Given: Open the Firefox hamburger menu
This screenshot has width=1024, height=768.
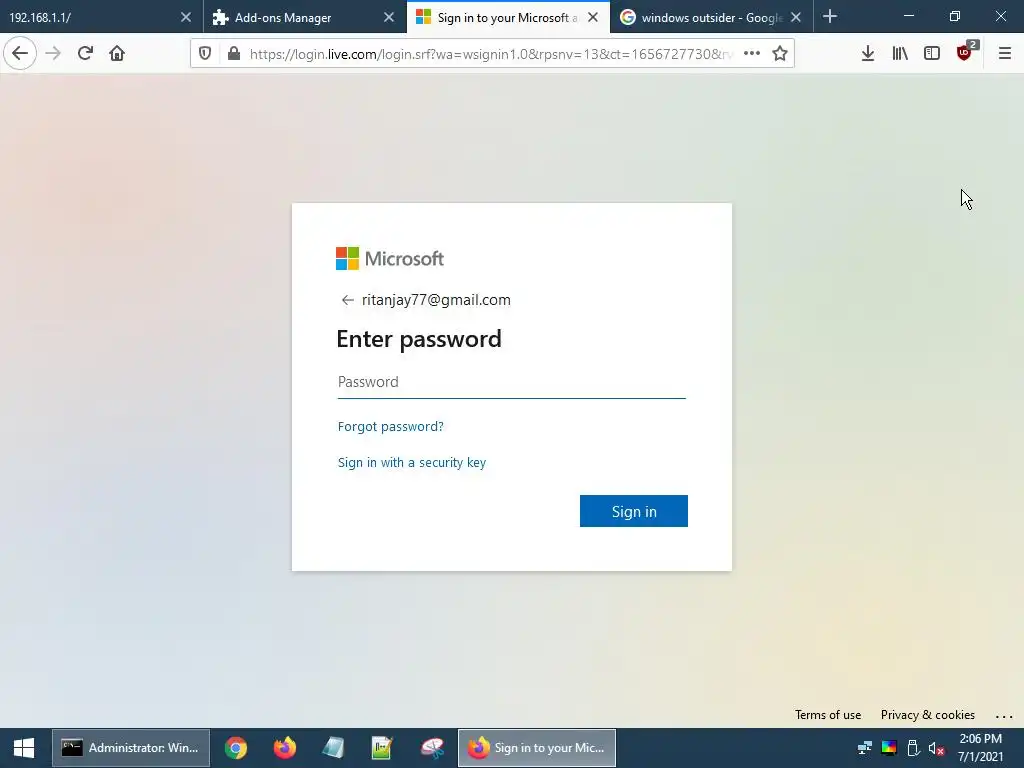Looking at the screenshot, I should (1004, 54).
